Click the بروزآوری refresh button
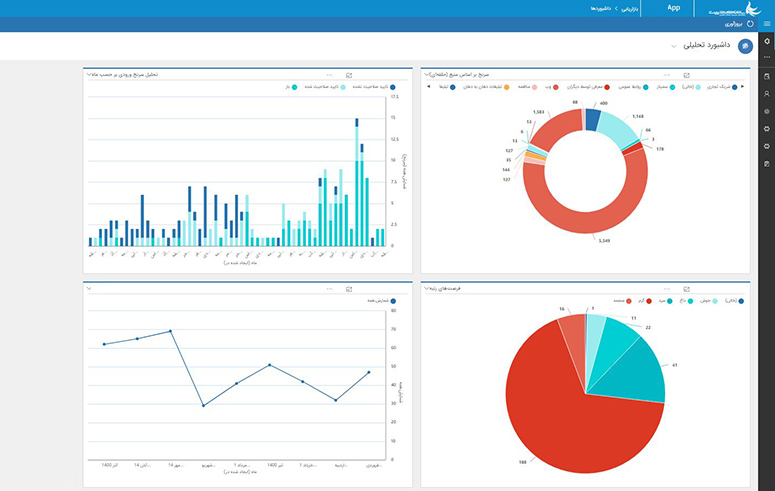Viewport: 775px width, 491px height. tap(736, 24)
